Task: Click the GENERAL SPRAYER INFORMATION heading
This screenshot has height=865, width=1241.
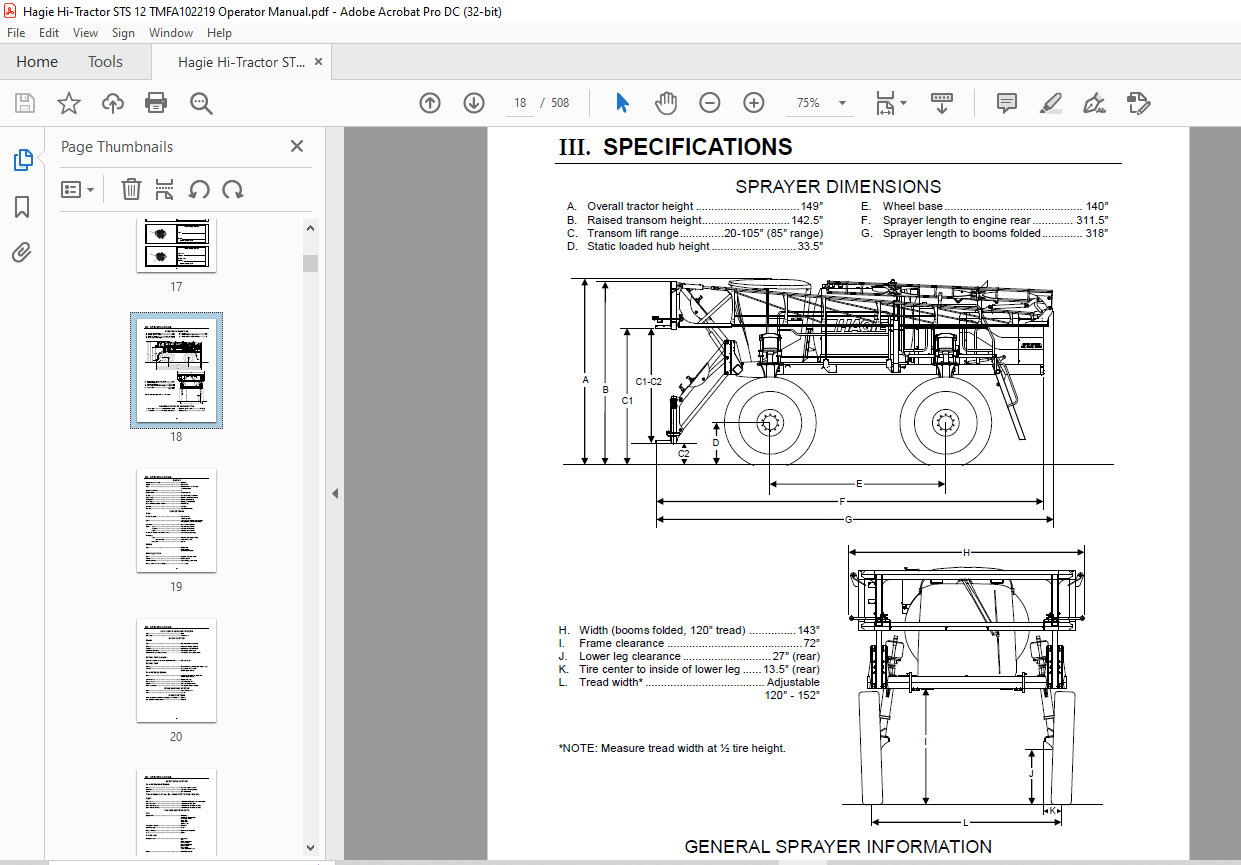Action: click(838, 847)
